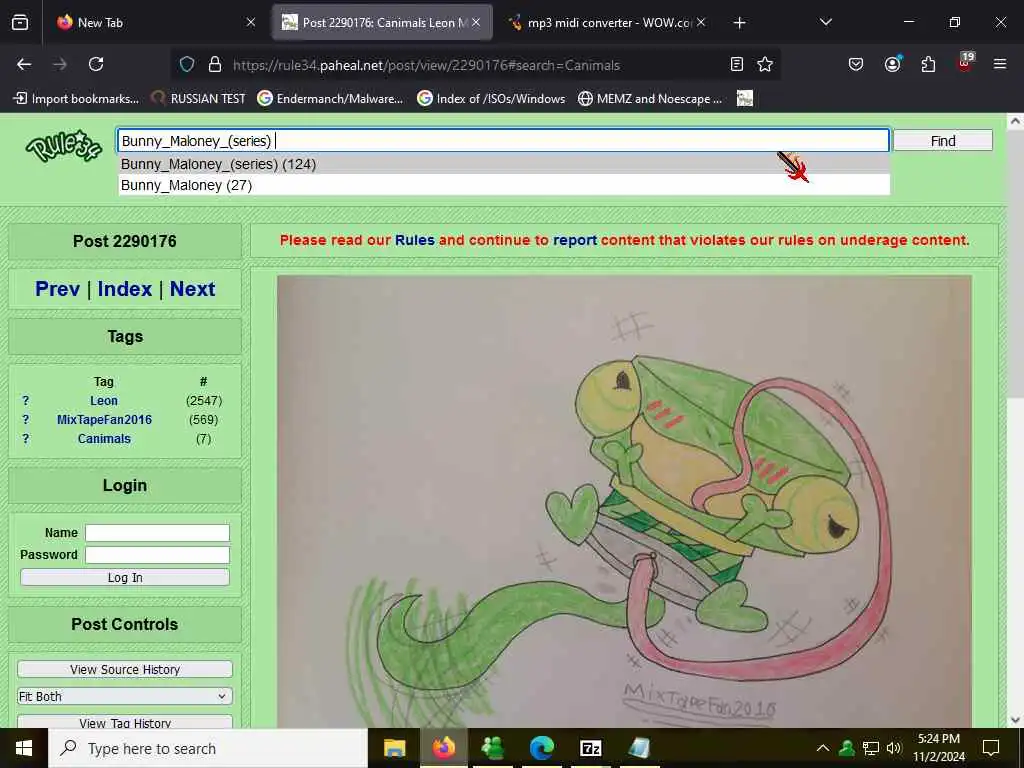Open the Canimals tag
Screen dimensions: 1024x768
(x=104, y=438)
